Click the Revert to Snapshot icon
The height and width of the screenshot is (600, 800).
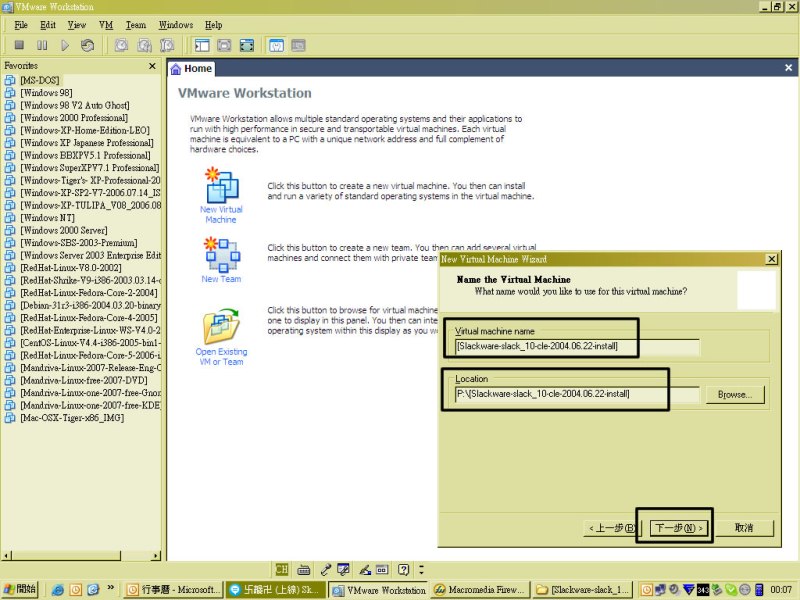pos(144,45)
